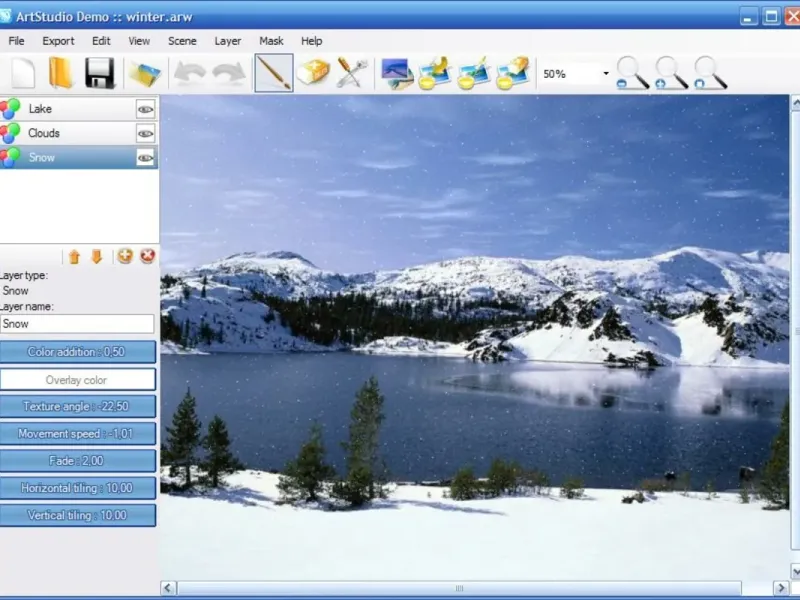Click the picture with yellow bird icon

(434, 73)
